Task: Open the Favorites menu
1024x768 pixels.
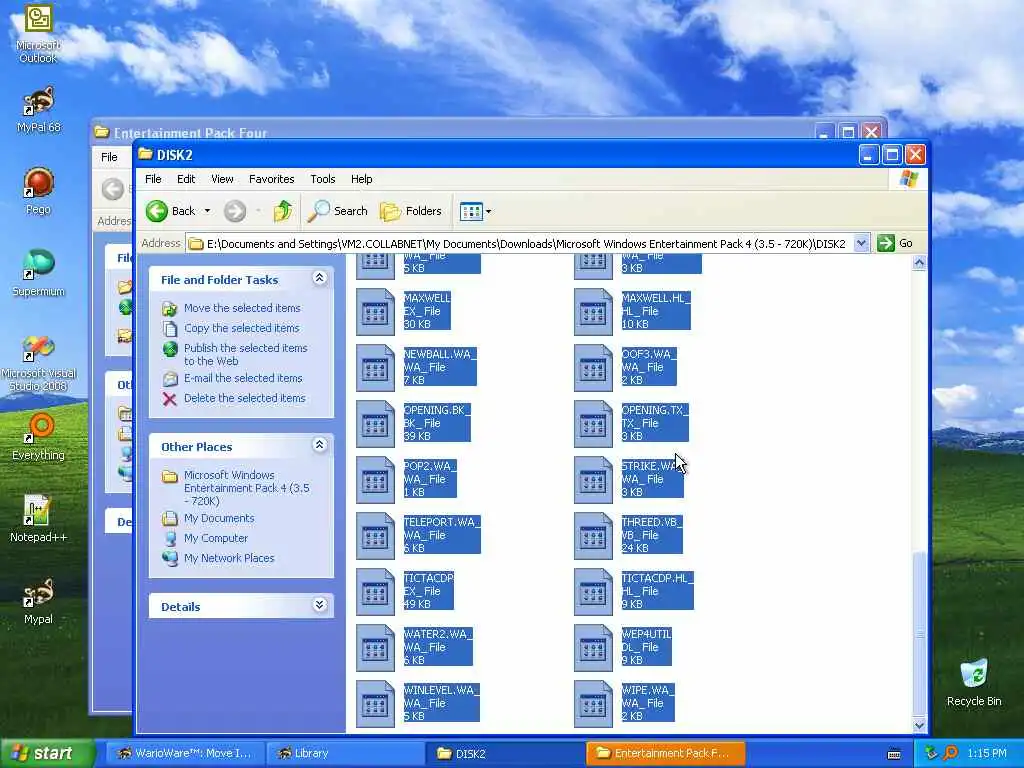Action: pos(272,179)
